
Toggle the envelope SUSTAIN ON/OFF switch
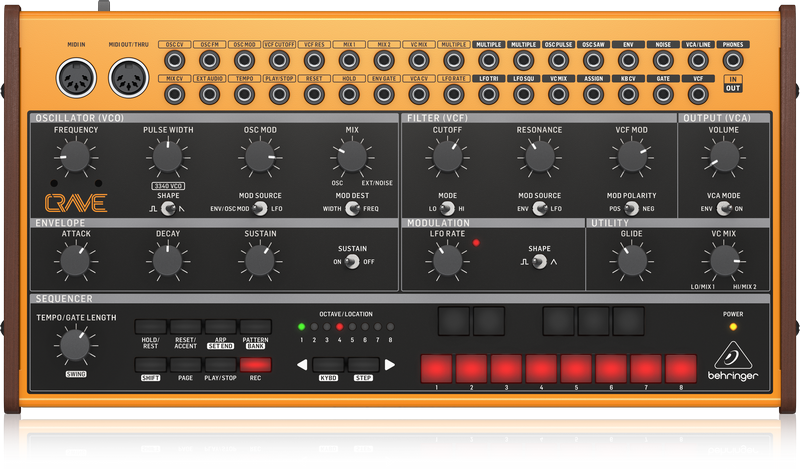350,261
